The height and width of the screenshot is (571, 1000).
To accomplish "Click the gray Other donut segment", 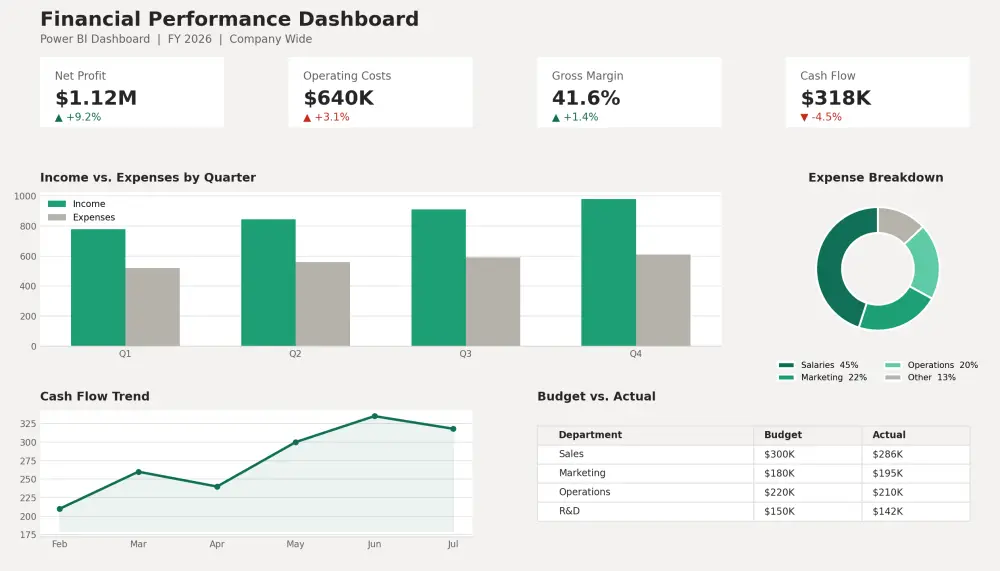I will coord(896,222).
